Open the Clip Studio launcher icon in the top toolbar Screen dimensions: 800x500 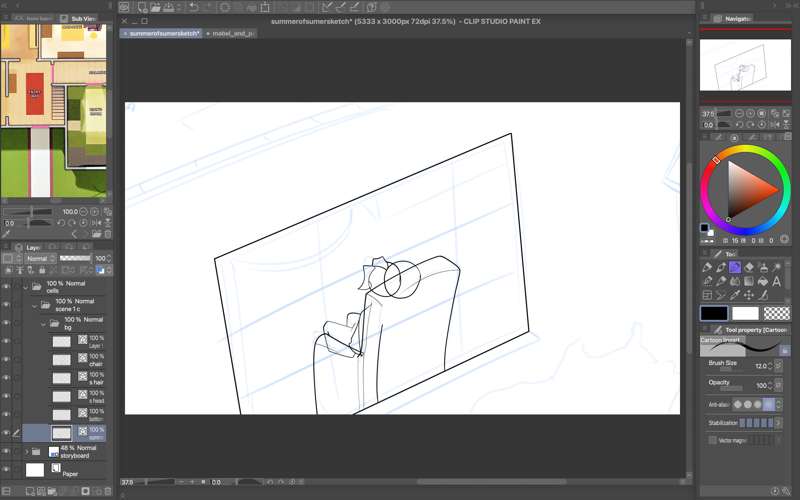[x=124, y=7]
